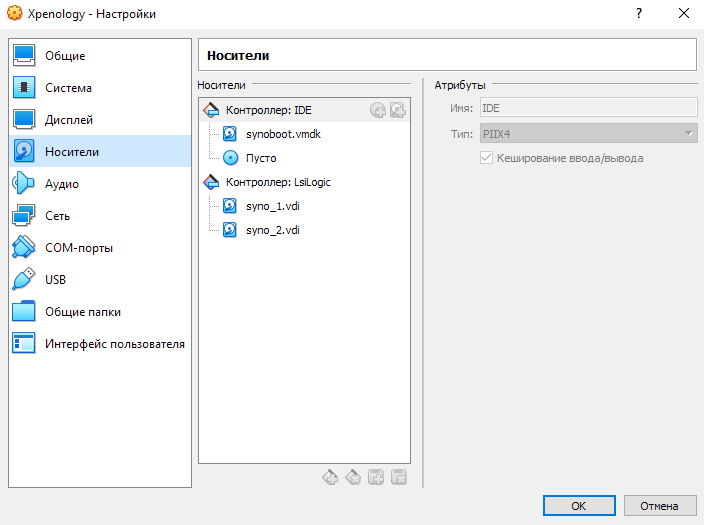Click the syno_2.vdi hard disk icon

point(230,230)
